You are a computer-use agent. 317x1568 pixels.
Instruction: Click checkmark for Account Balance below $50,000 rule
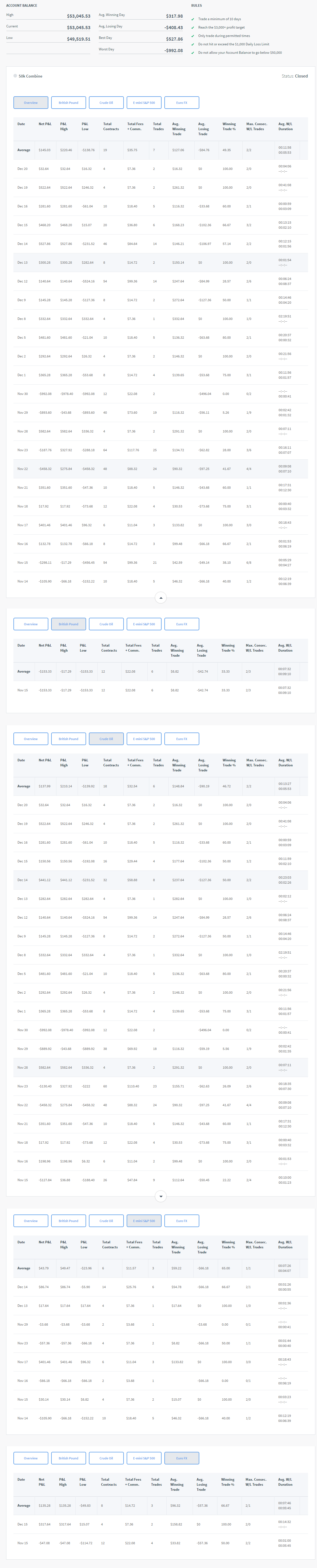pos(193,53)
